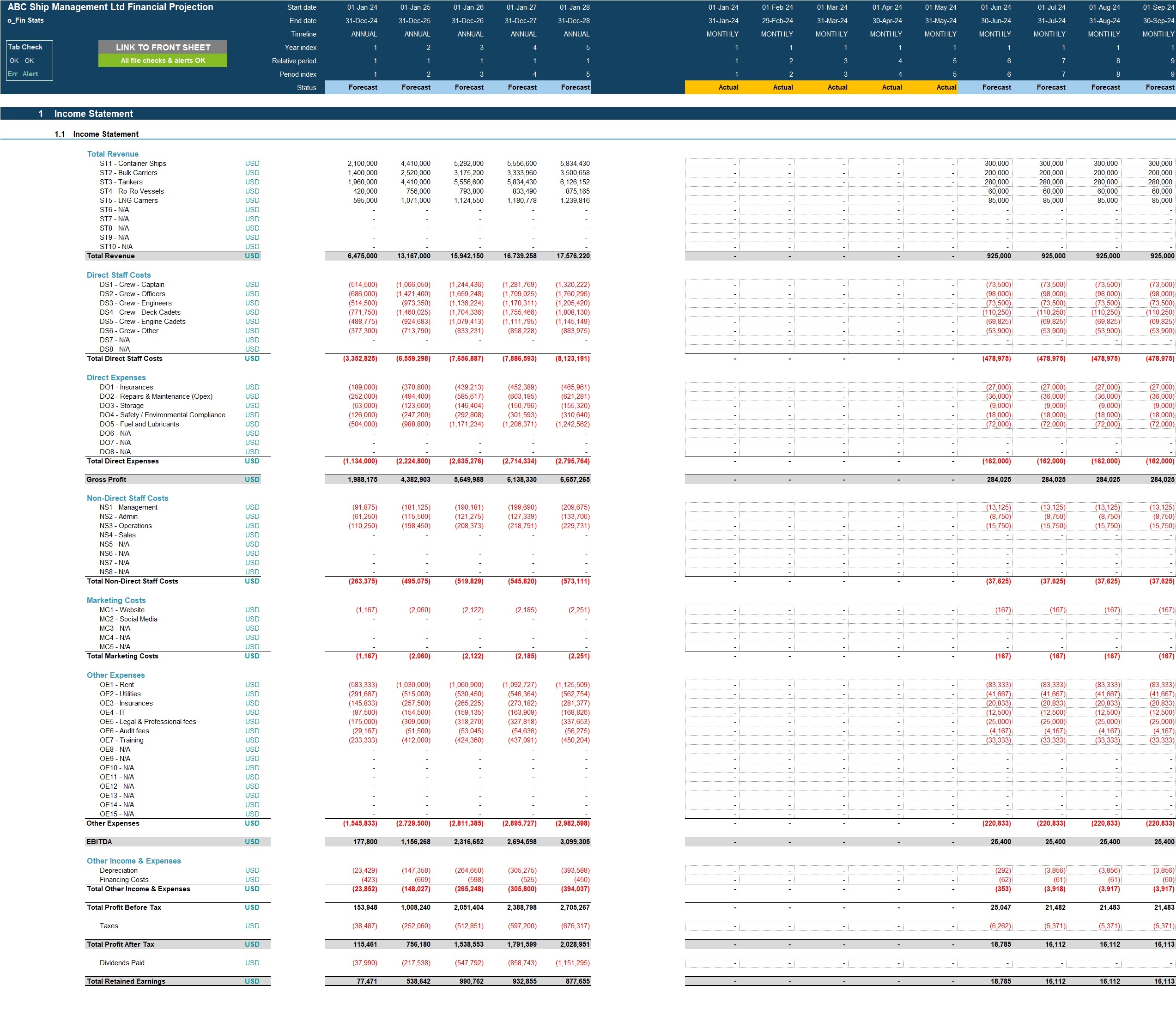Screen dimensions: 1176x1010
Task: Select the 'Marketing Costs' heading
Action: click(x=116, y=600)
